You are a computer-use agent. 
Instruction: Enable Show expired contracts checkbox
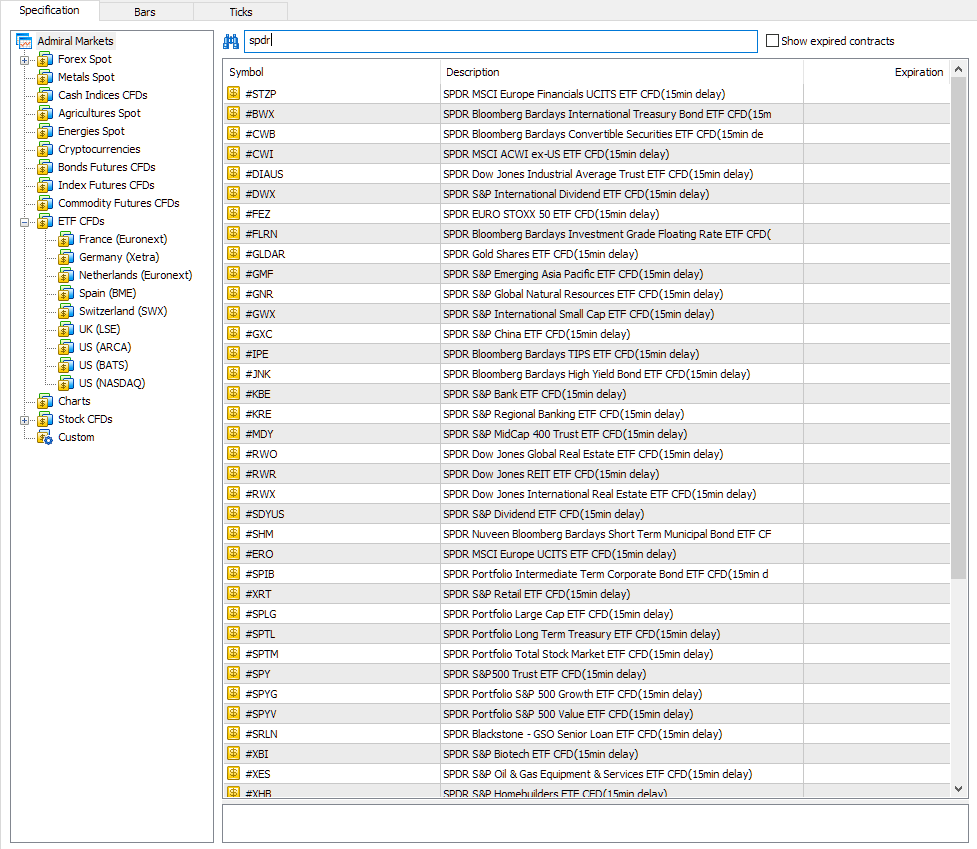point(772,41)
